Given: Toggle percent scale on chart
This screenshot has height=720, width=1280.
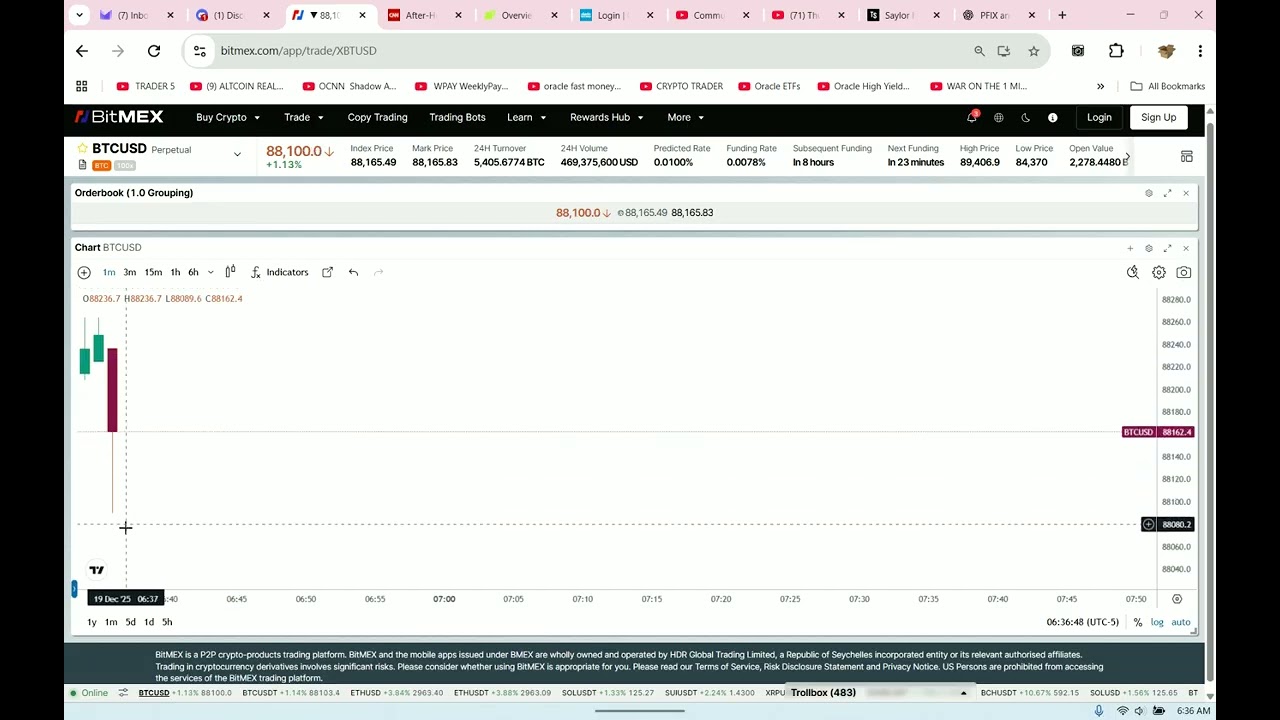Looking at the screenshot, I should click(x=1138, y=622).
